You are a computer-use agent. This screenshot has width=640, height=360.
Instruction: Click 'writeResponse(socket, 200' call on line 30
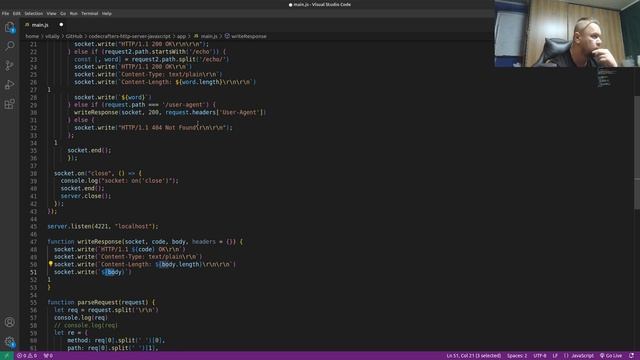pyautogui.click(x=117, y=112)
